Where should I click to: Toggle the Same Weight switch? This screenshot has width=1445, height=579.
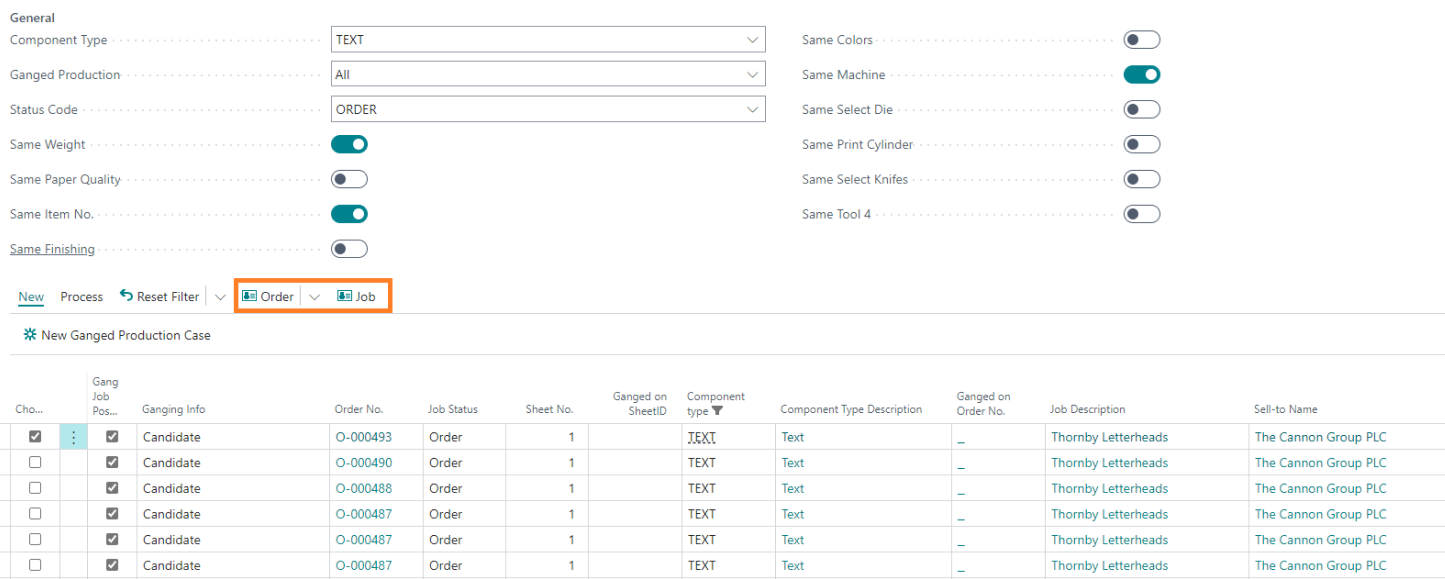349,145
